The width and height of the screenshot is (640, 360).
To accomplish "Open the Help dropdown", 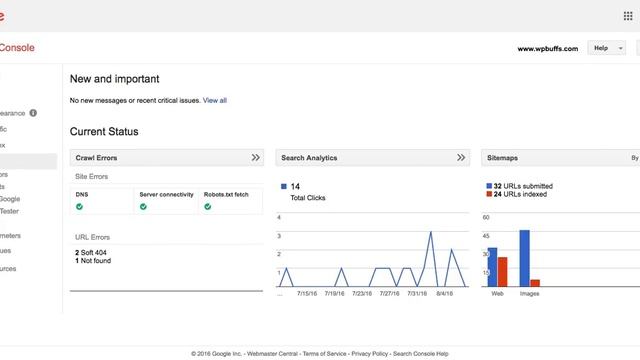I will 607,48.
